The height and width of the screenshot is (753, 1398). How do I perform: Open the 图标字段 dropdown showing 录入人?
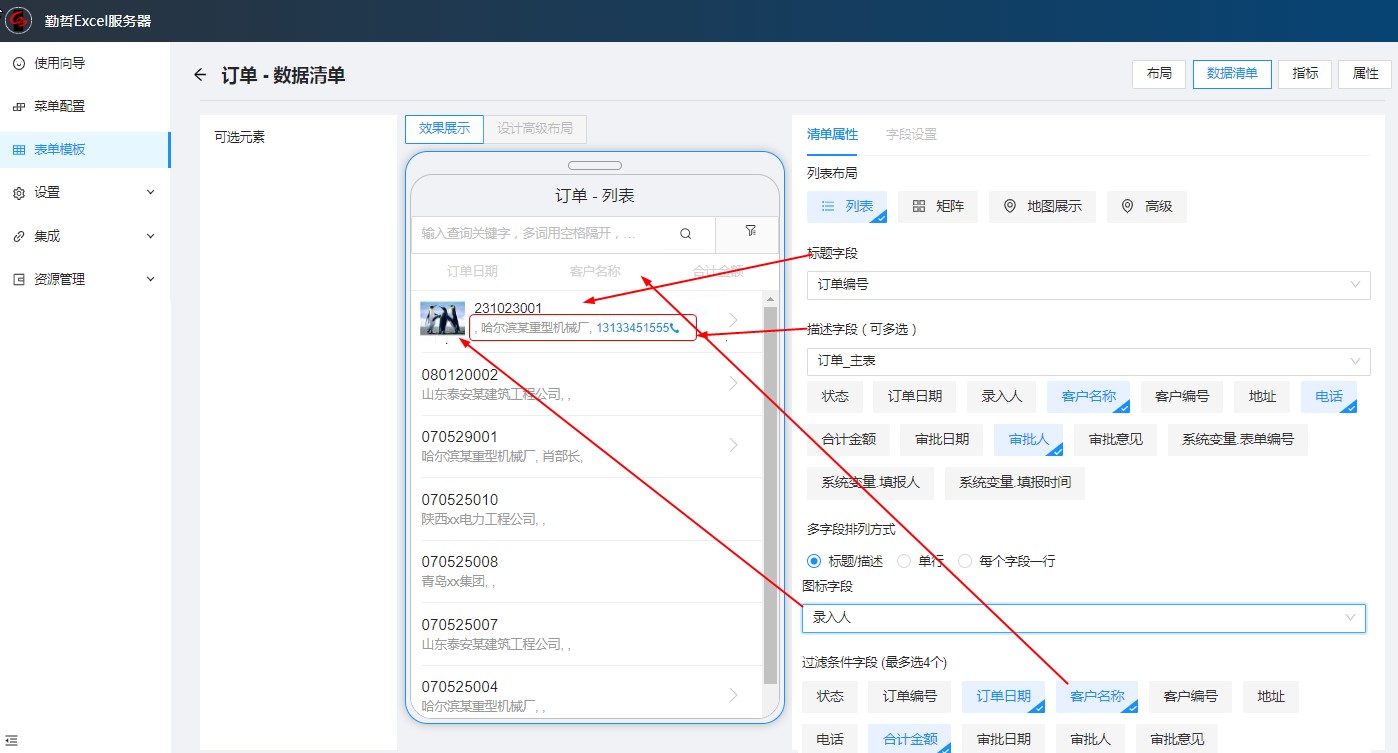click(x=1083, y=618)
